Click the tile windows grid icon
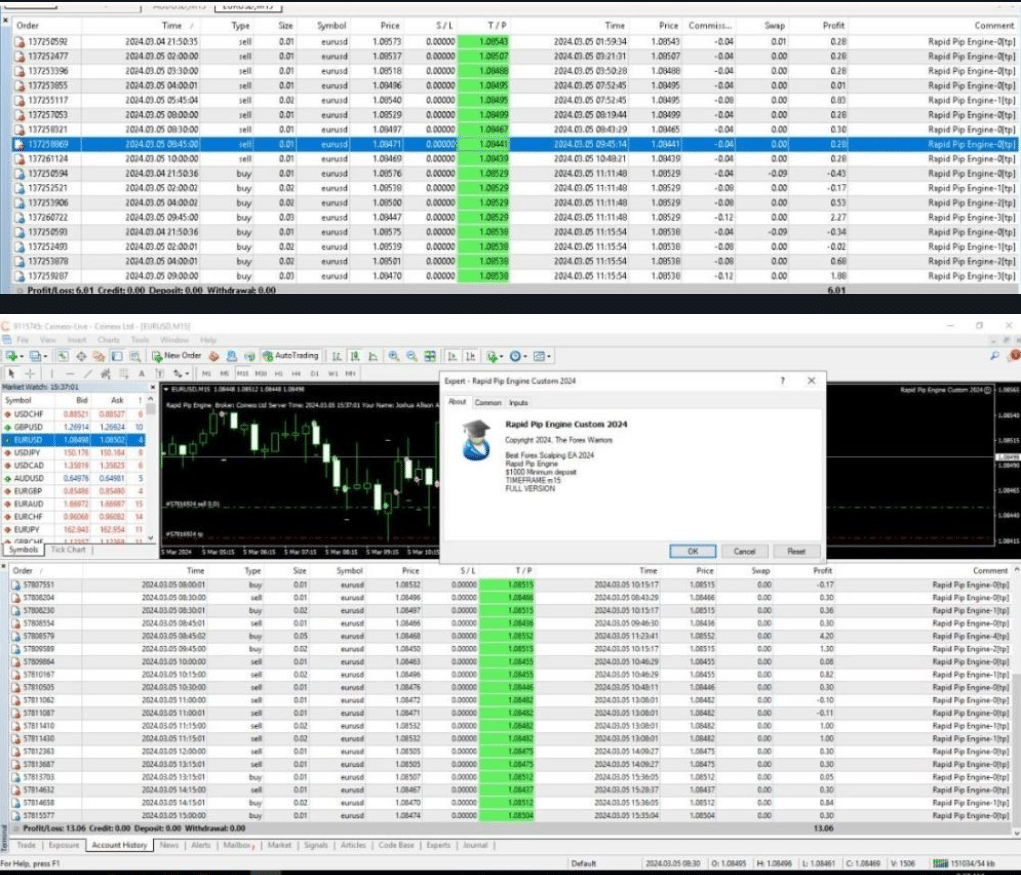 coord(429,356)
